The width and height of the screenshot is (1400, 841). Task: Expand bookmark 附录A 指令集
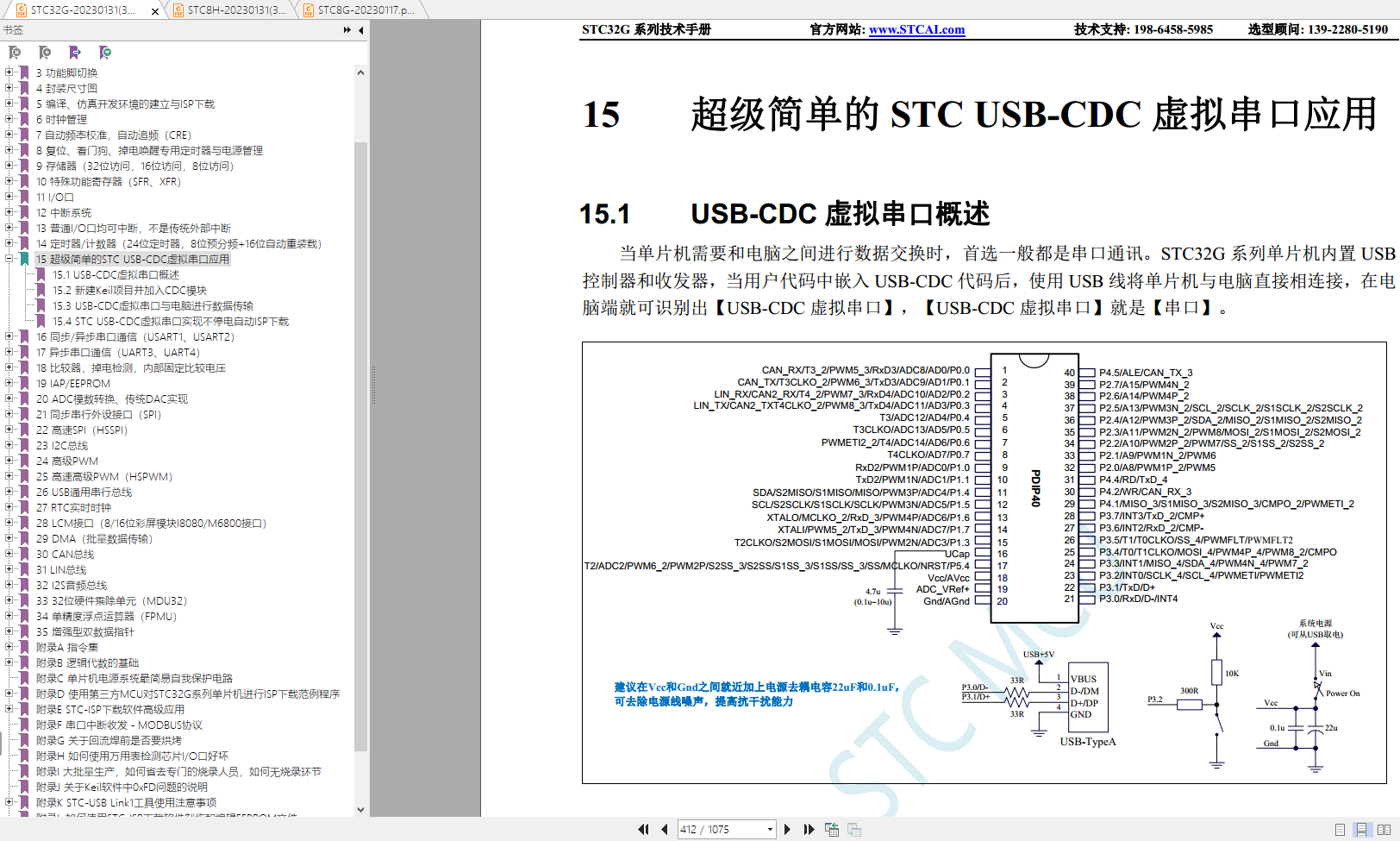[9, 647]
